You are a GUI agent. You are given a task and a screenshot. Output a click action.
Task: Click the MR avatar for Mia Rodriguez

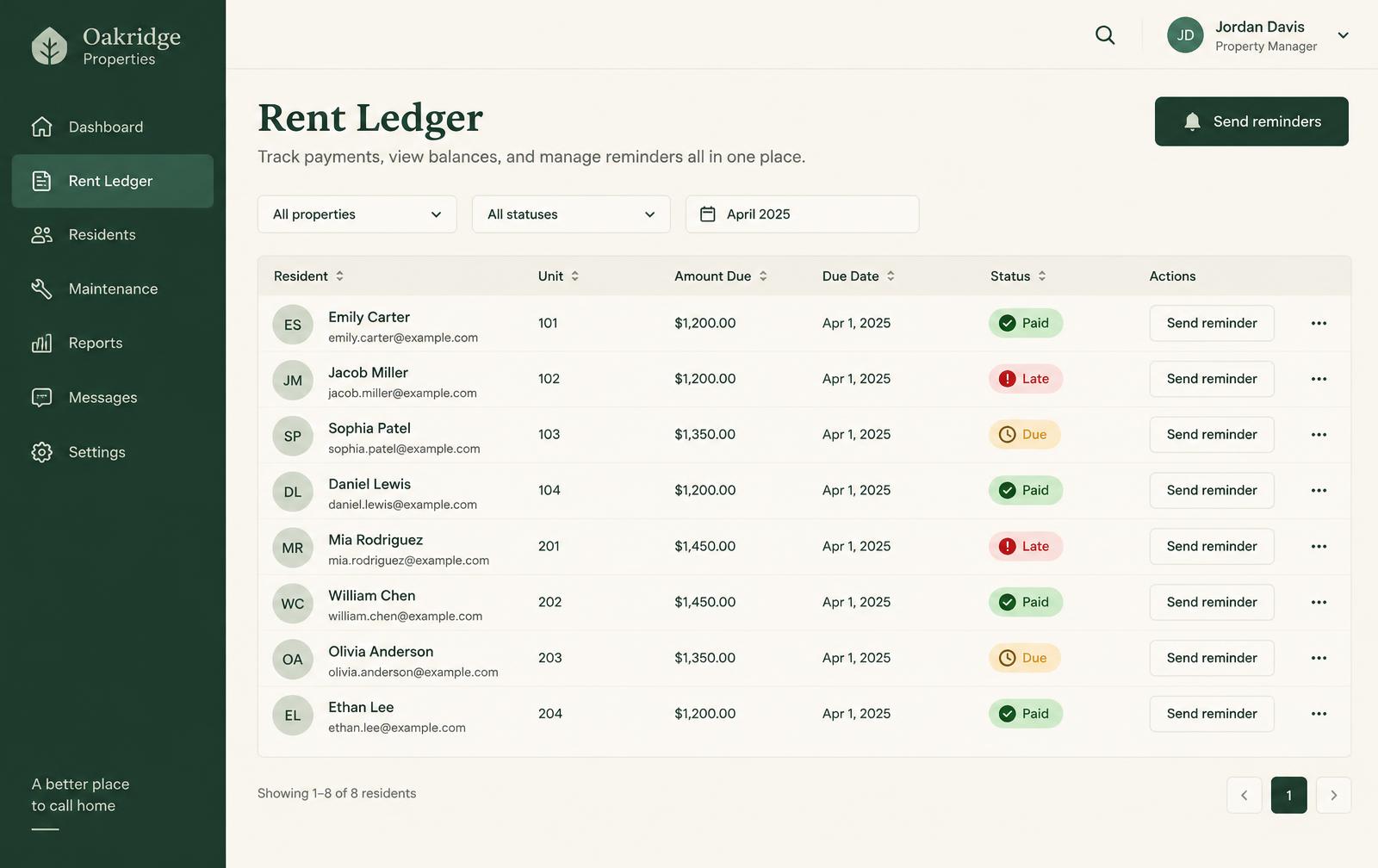pyautogui.click(x=293, y=549)
